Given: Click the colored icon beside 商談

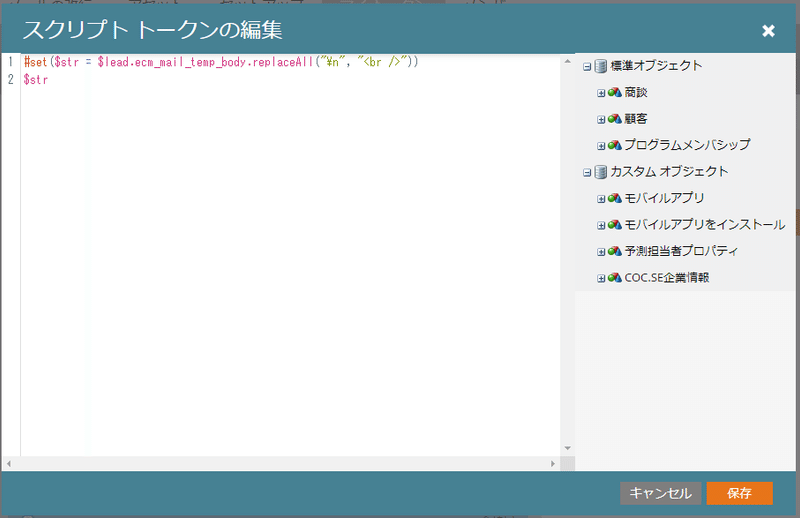Looking at the screenshot, I should (x=614, y=92).
